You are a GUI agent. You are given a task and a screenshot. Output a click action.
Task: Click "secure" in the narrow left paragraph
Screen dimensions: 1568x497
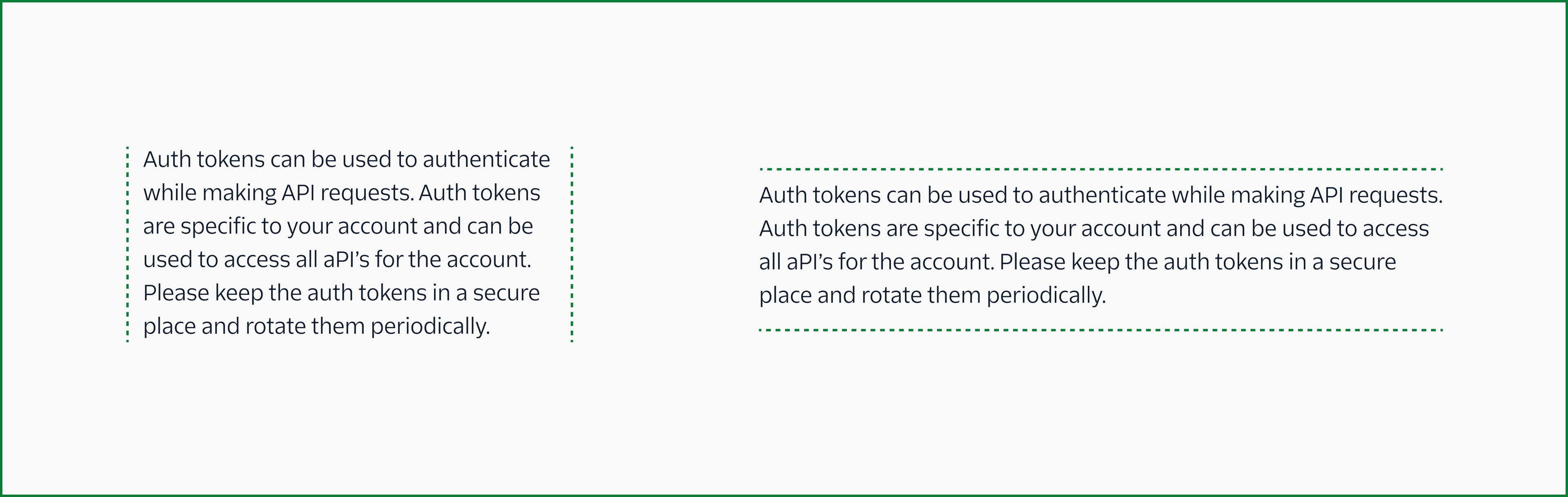[506, 293]
